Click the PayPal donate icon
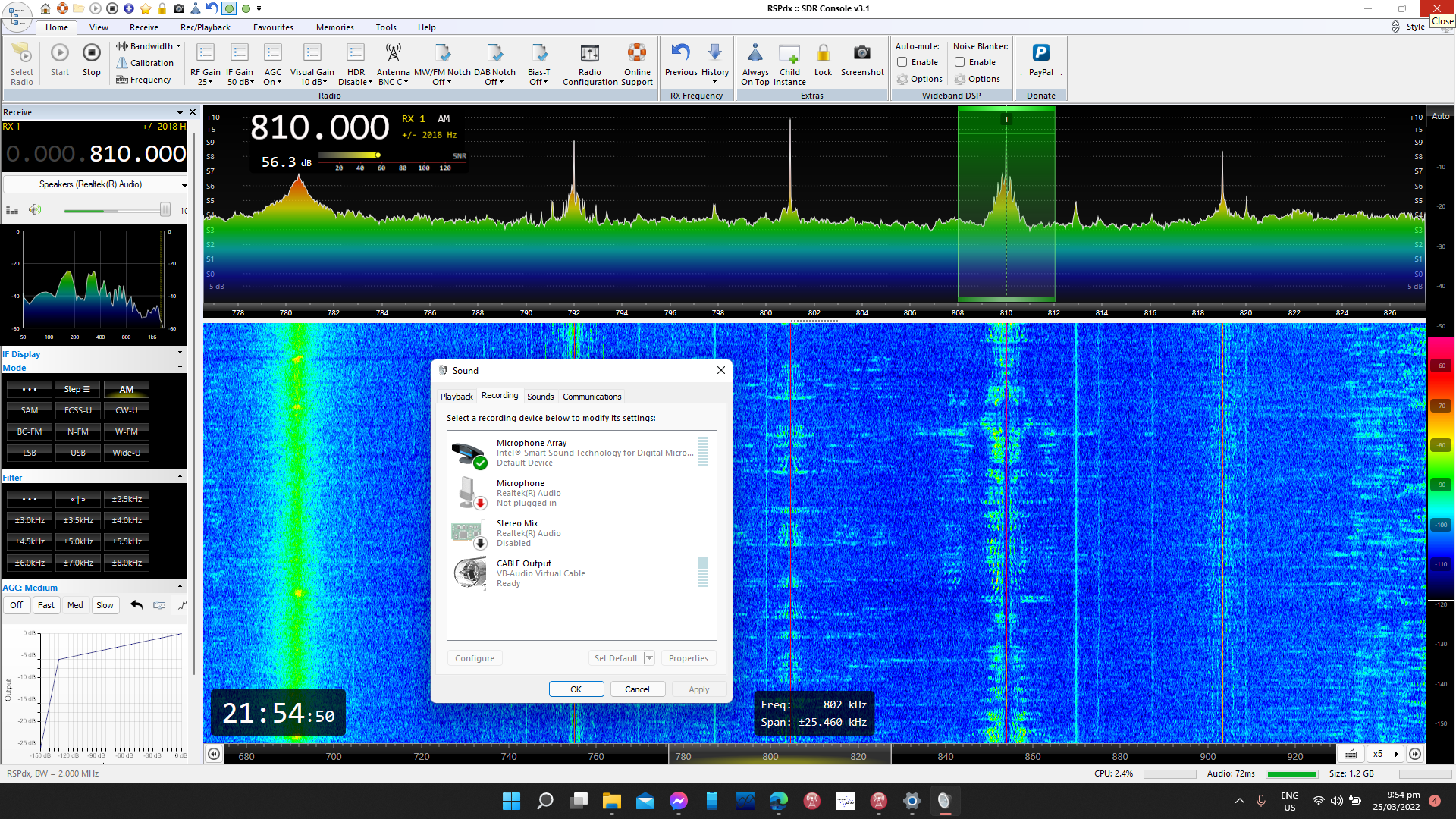 pyautogui.click(x=1040, y=53)
